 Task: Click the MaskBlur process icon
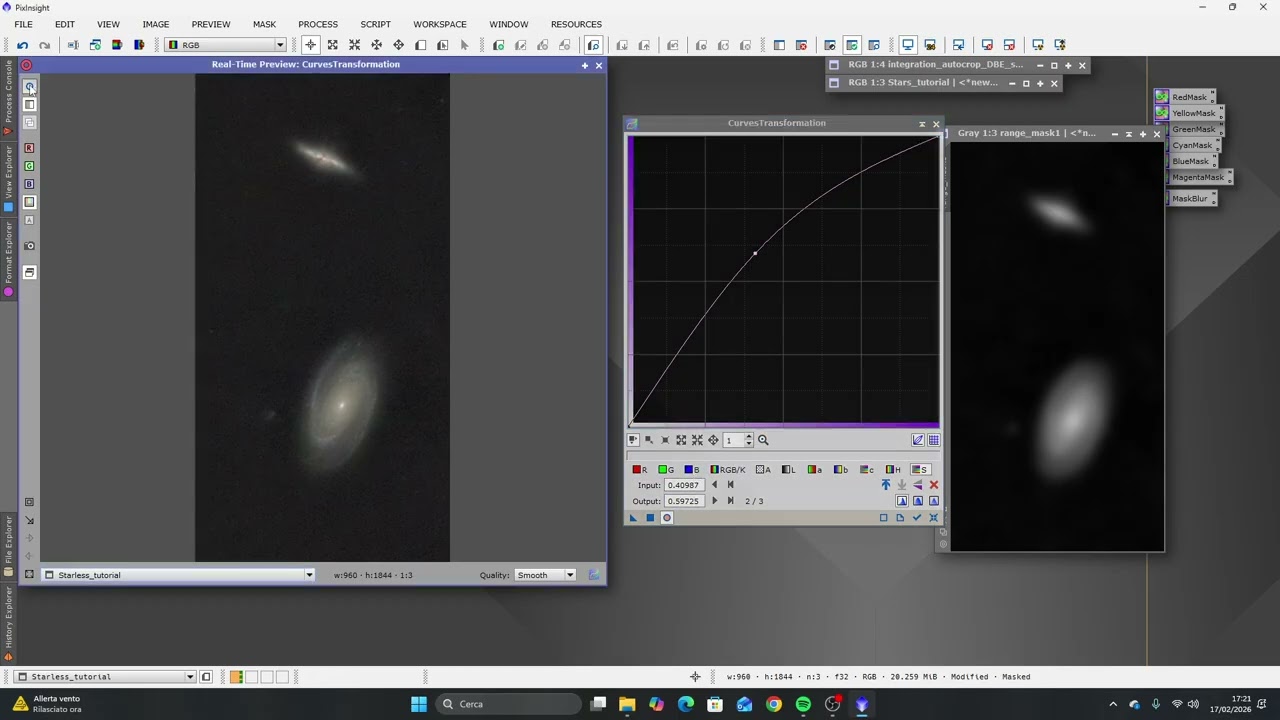(x=1190, y=199)
